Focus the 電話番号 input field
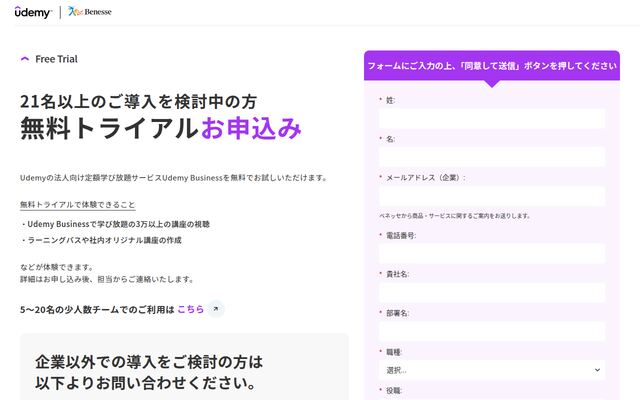This screenshot has height=400, width=640. click(x=492, y=254)
